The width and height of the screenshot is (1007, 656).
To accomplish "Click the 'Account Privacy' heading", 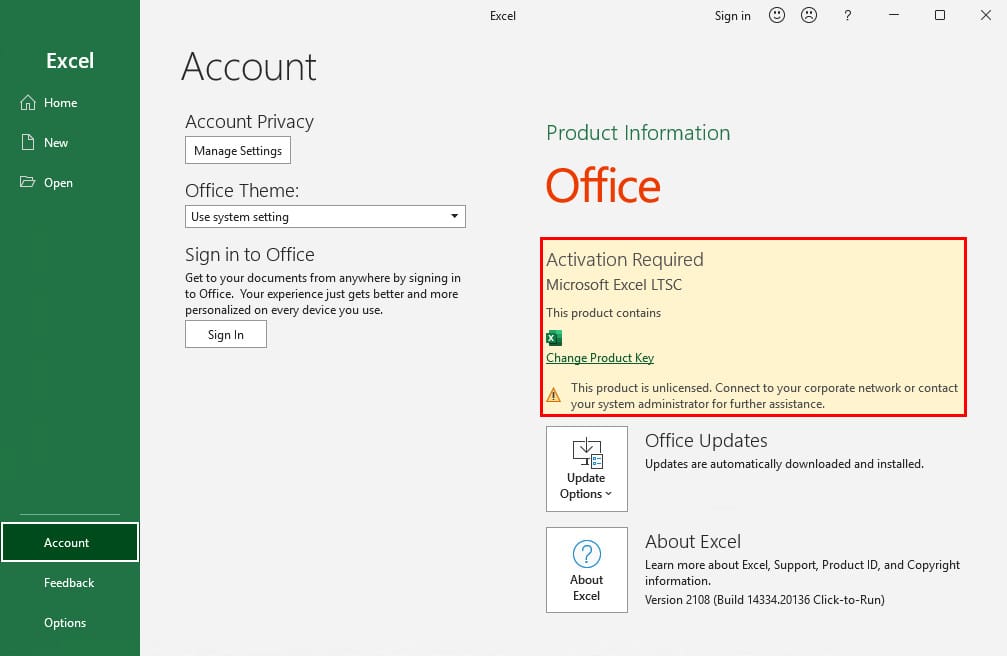I will click(249, 121).
